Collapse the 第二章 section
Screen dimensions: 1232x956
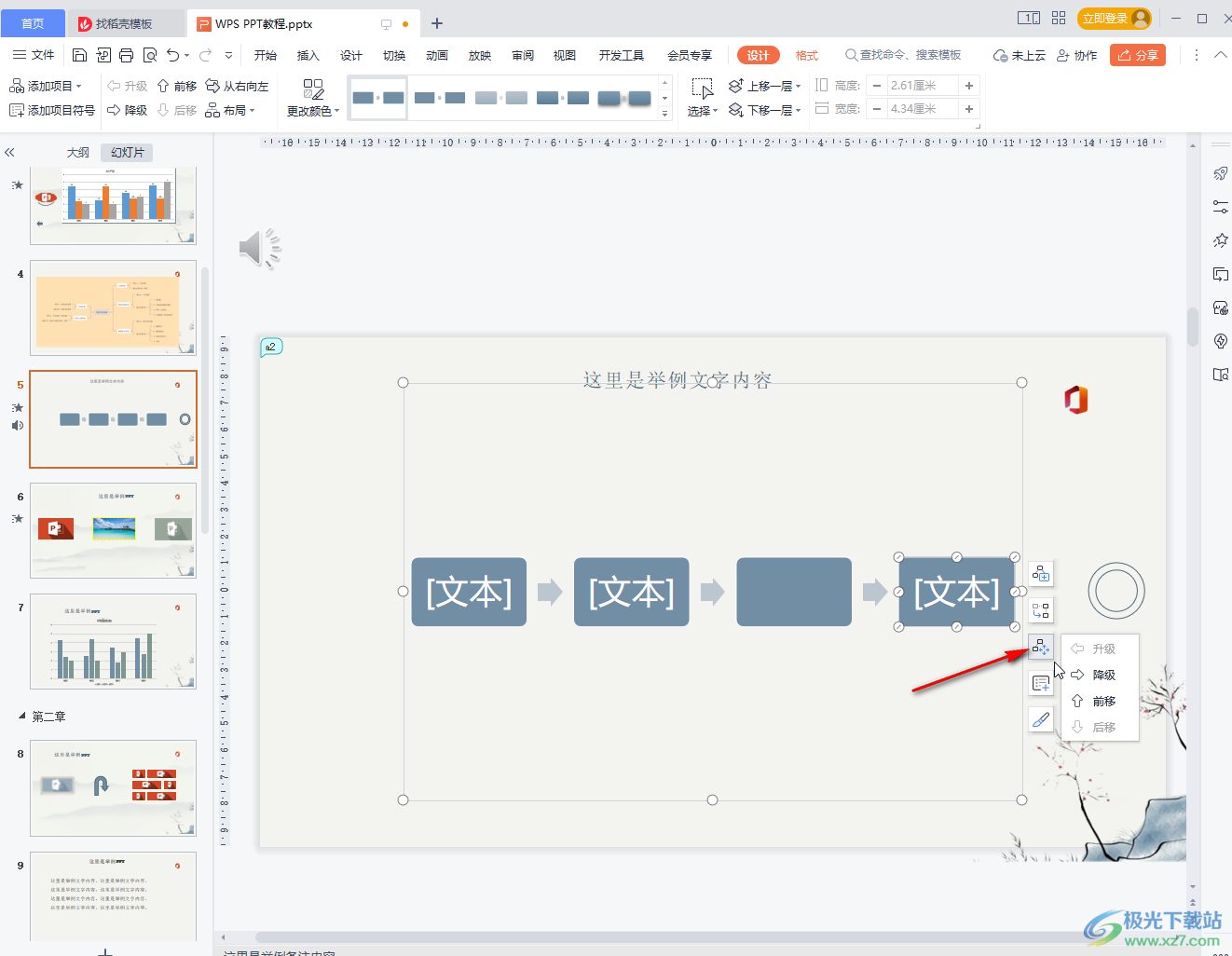click(22, 716)
